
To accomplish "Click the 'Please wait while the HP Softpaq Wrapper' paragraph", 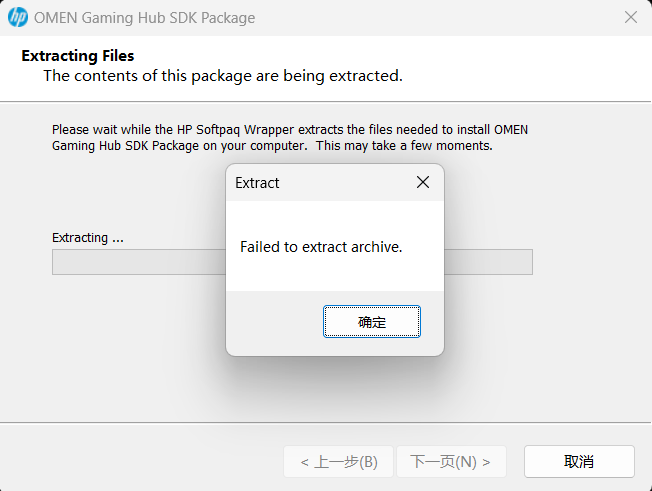I will (x=290, y=138).
